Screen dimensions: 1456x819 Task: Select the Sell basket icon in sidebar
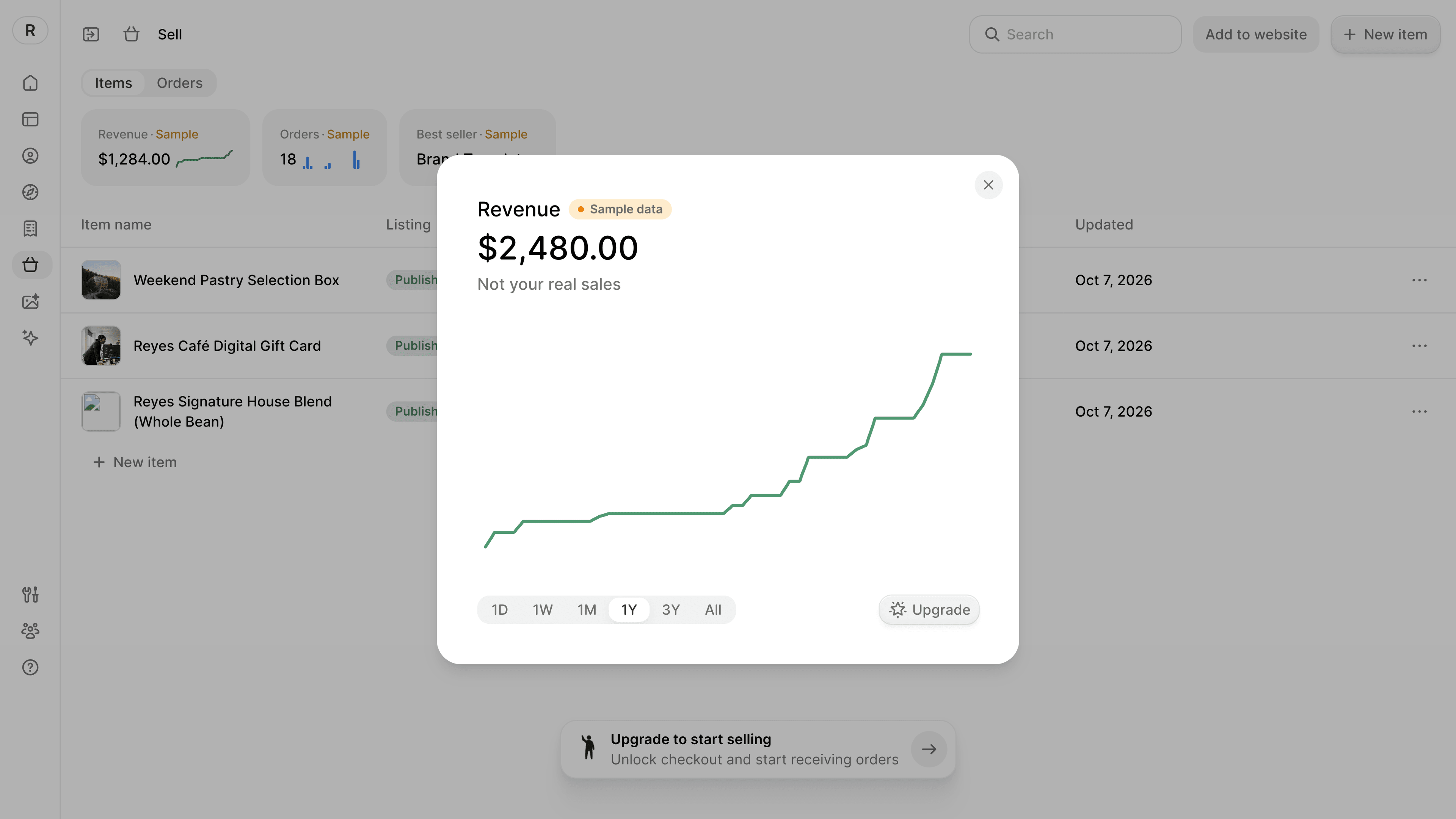pos(31,265)
